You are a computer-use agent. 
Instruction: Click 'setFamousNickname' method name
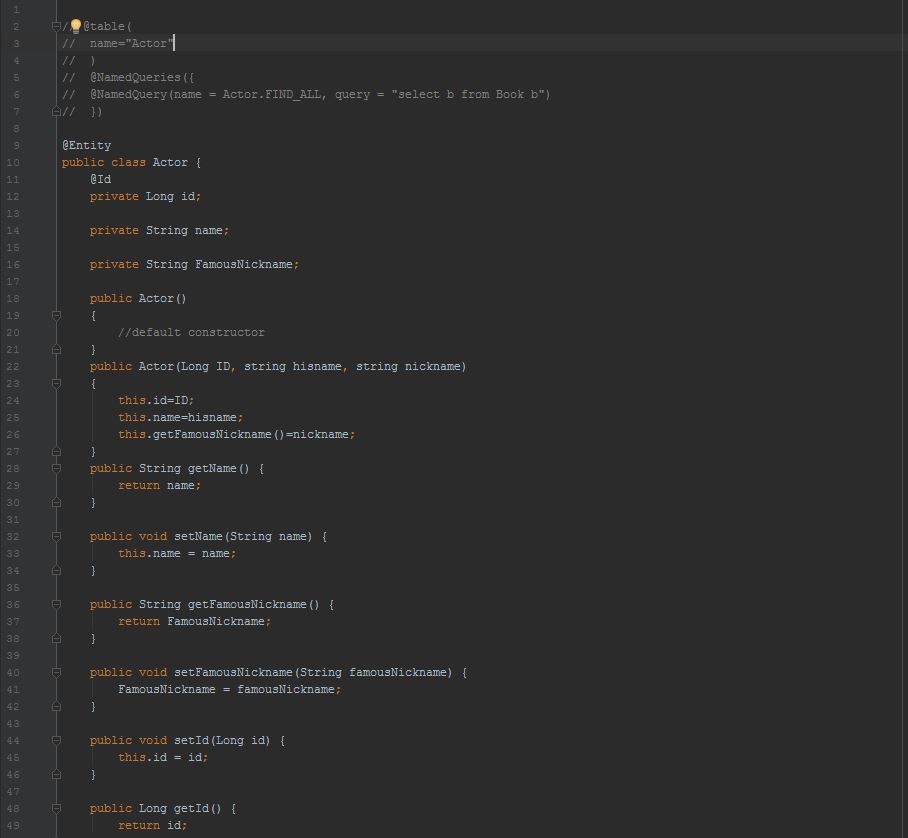pyautogui.click(x=233, y=672)
